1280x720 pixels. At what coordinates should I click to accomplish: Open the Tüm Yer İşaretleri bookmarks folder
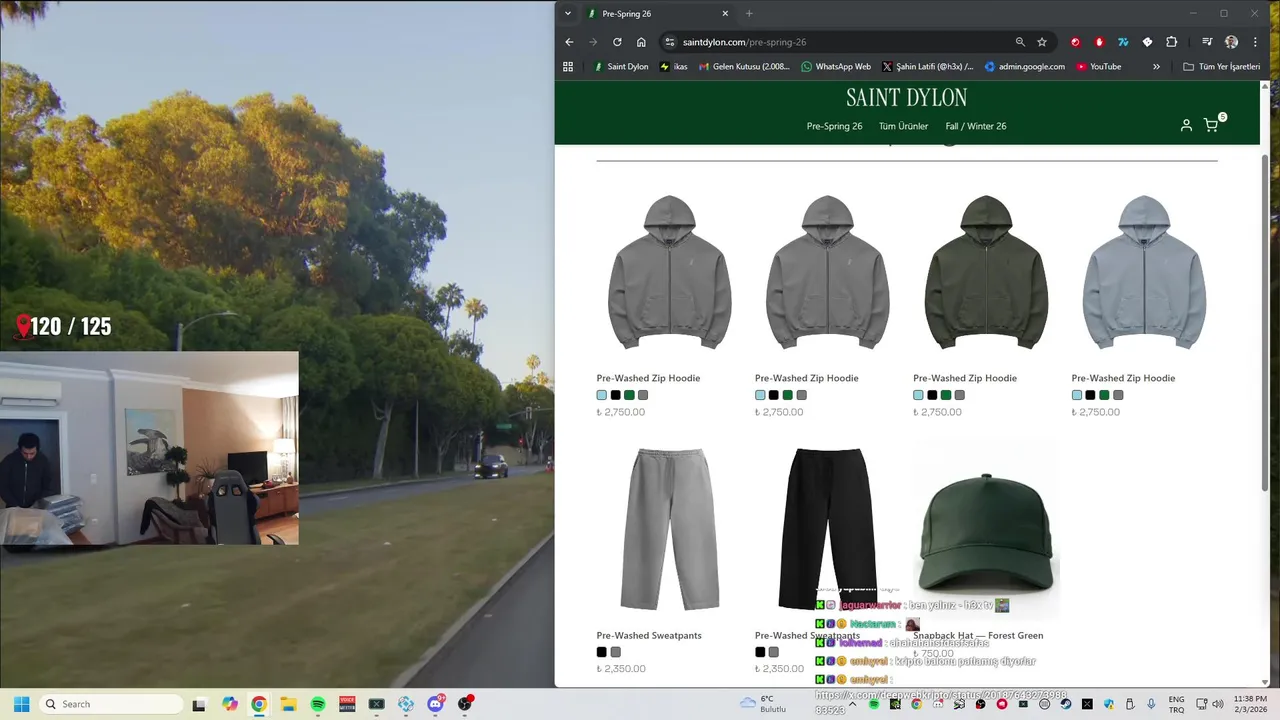tap(1221, 67)
